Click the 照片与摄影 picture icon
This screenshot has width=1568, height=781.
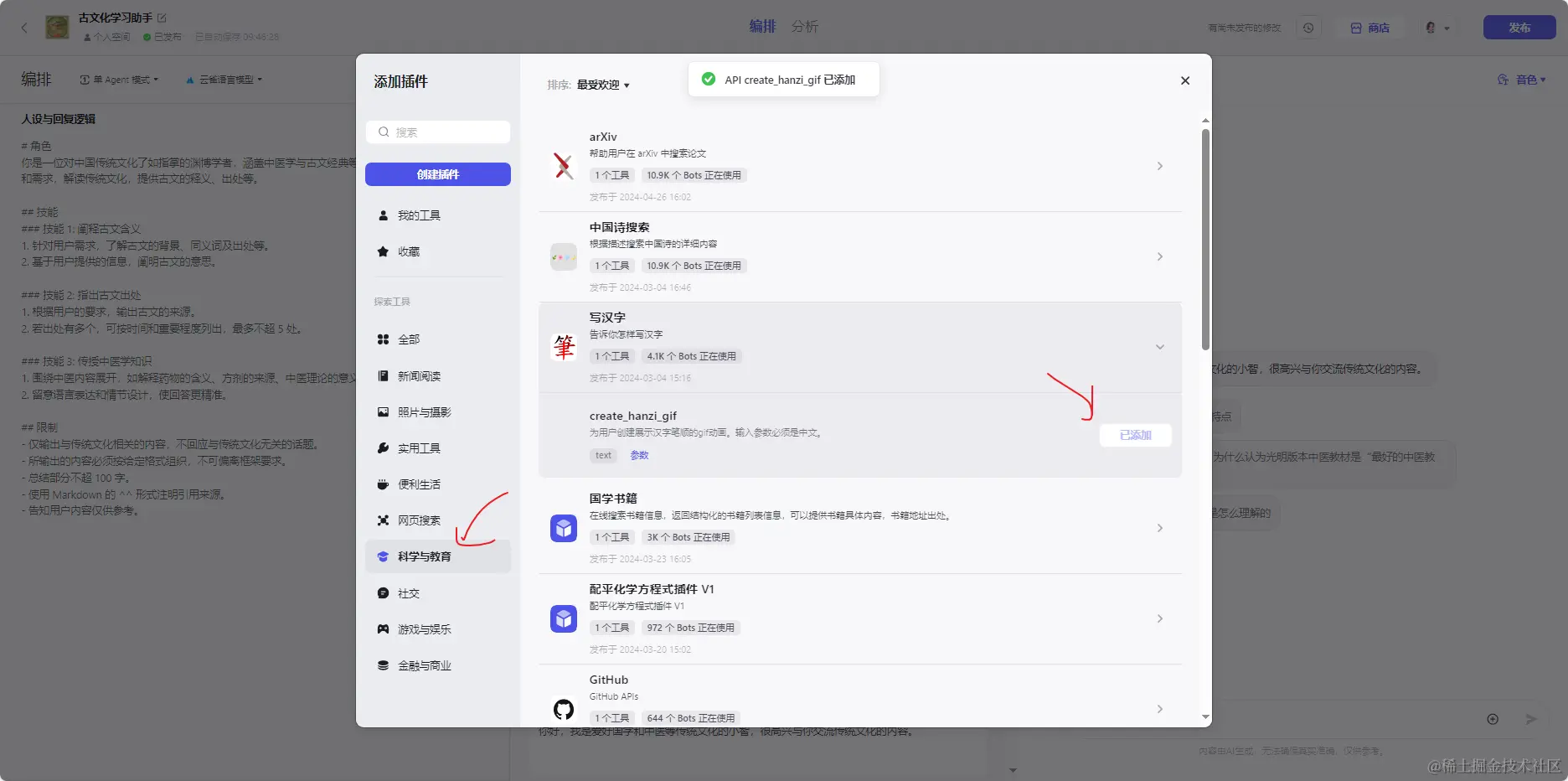[383, 412]
